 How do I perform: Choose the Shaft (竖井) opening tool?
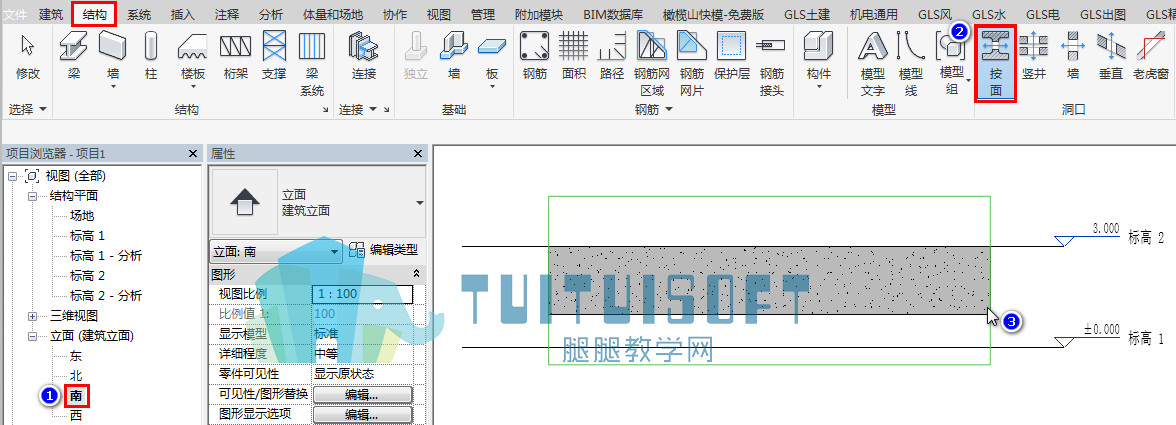(1034, 56)
